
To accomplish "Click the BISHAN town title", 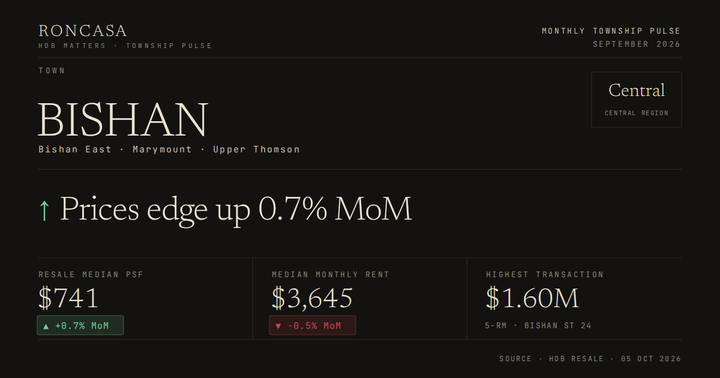I will coord(123,119).
